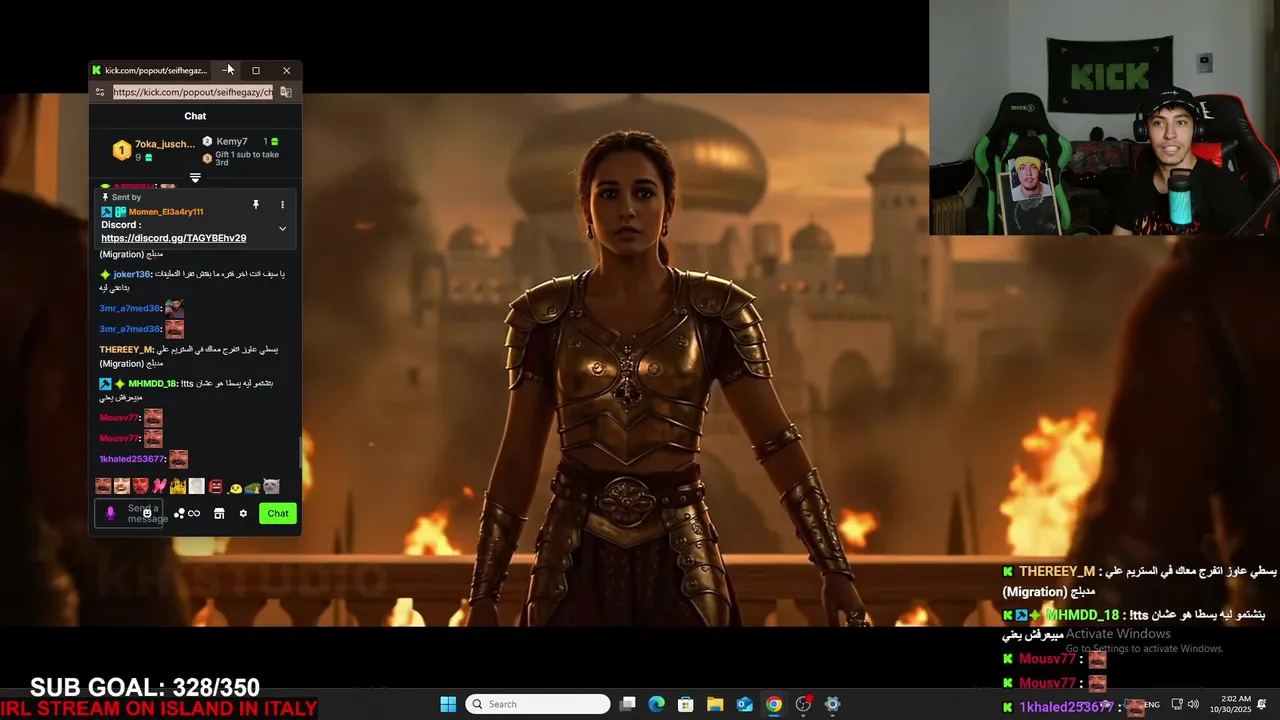Click the taskbar Search box
Image resolution: width=1280 pixels, height=720 pixels.
click(x=539, y=704)
